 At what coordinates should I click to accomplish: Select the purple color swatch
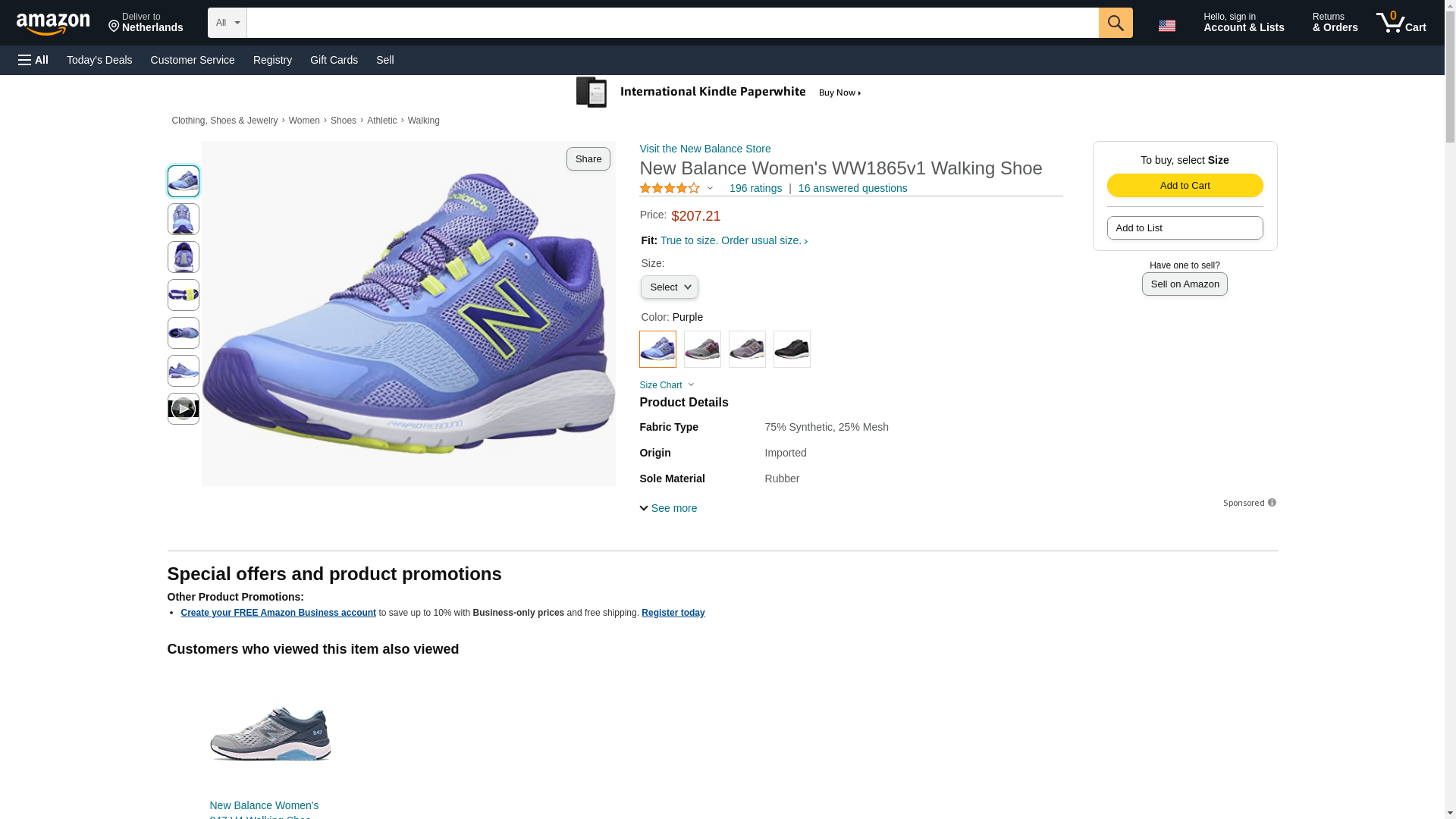(x=657, y=350)
